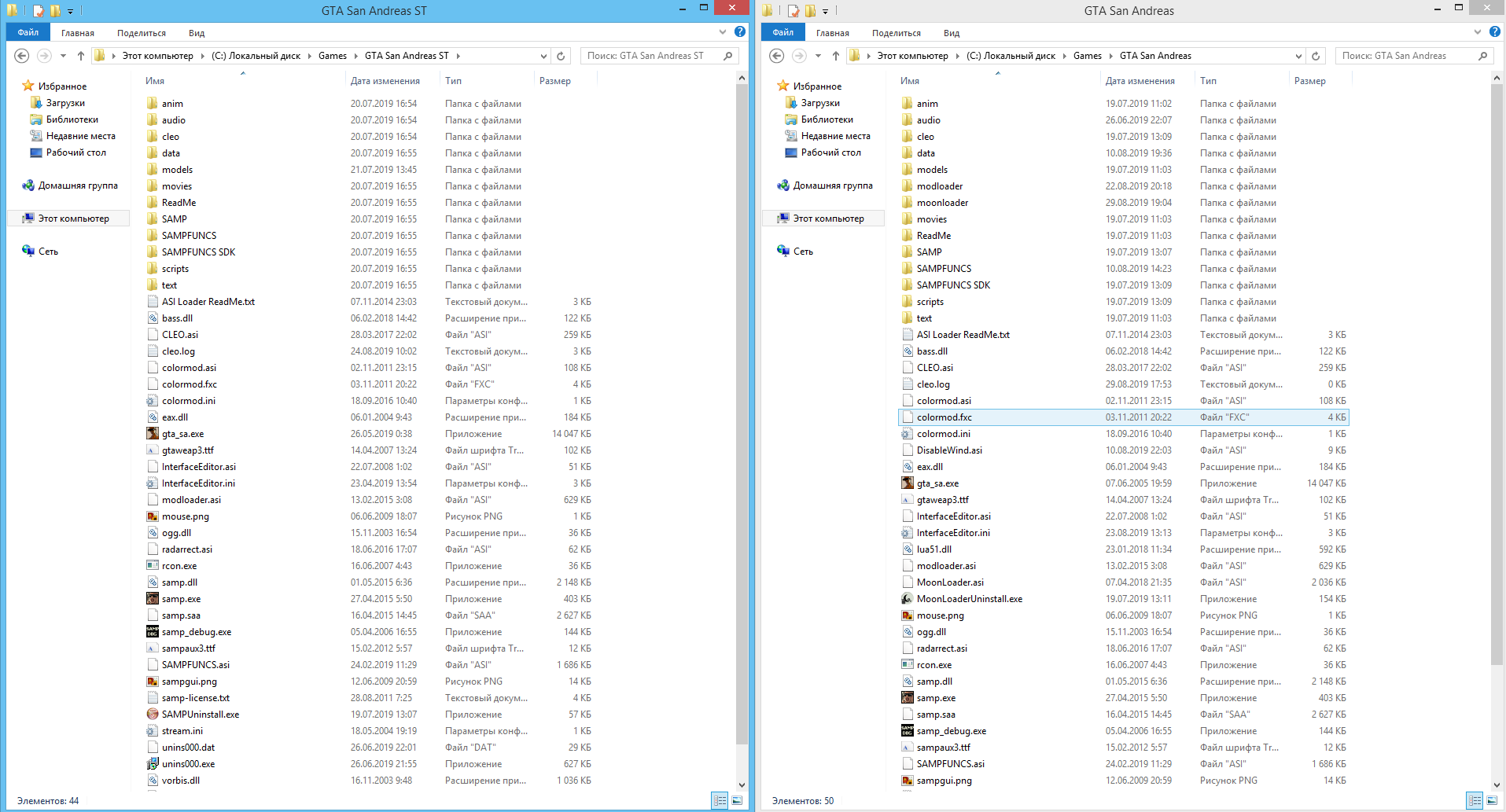1506x812 pixels.
Task: Click vertical scrollbar in left window
Action: (742, 415)
